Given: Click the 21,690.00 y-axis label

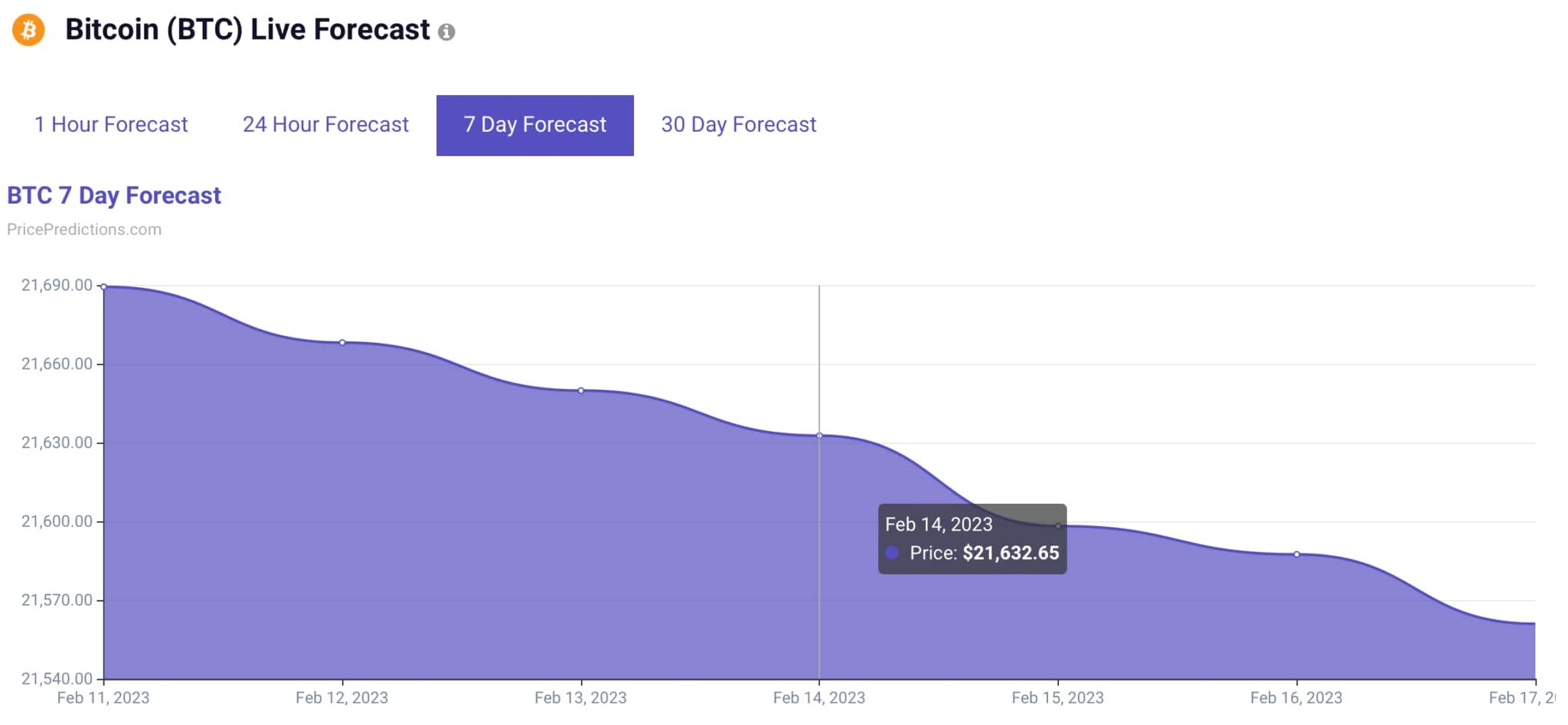Looking at the screenshot, I should [x=57, y=286].
